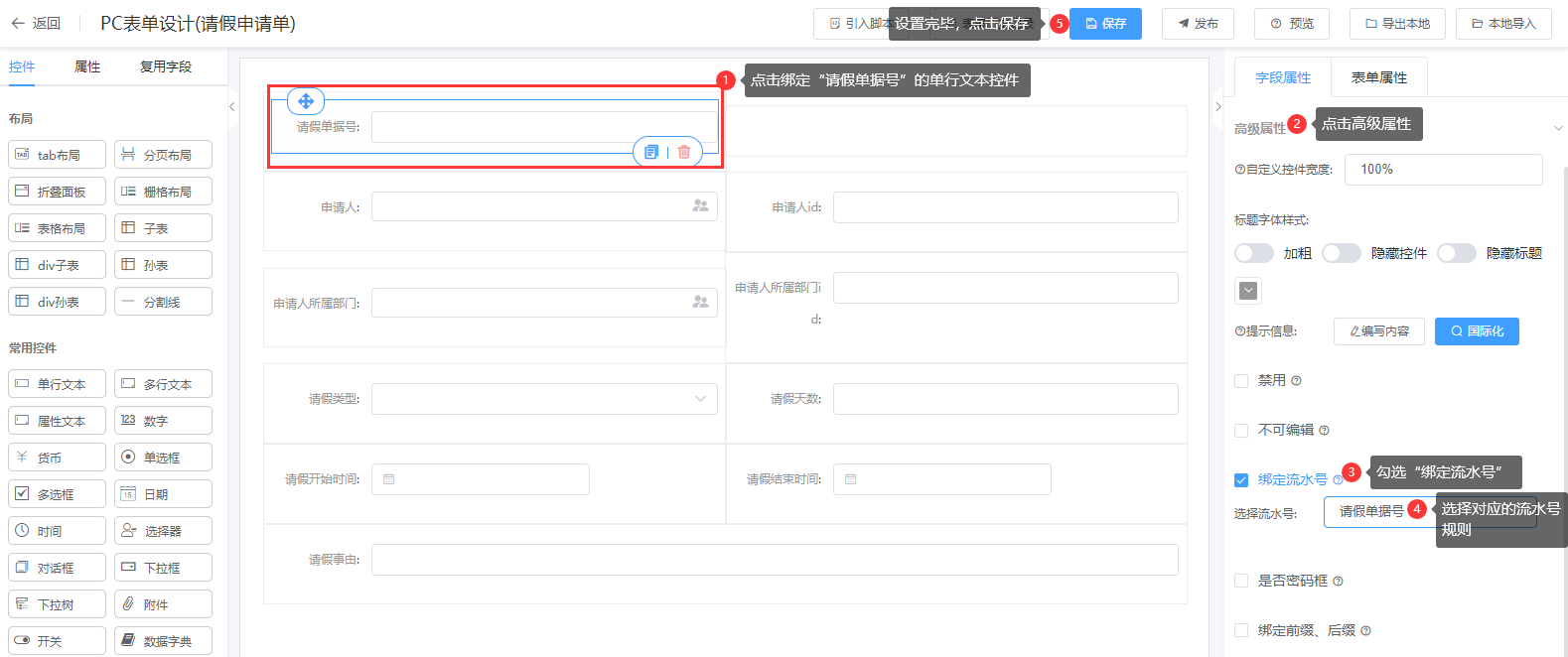Screen dimensions: 1568x657
Task: Click the 请假事由 input field
Action: coord(775,560)
